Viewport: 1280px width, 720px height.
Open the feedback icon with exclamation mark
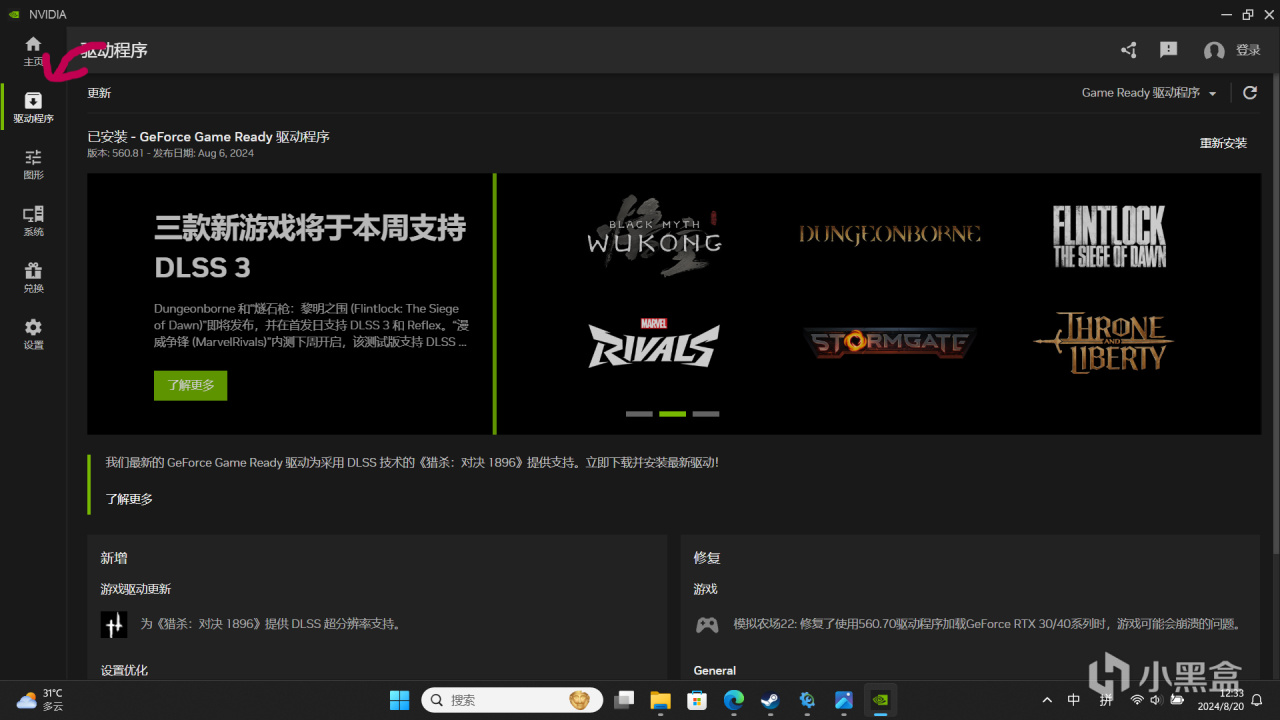pos(1168,50)
